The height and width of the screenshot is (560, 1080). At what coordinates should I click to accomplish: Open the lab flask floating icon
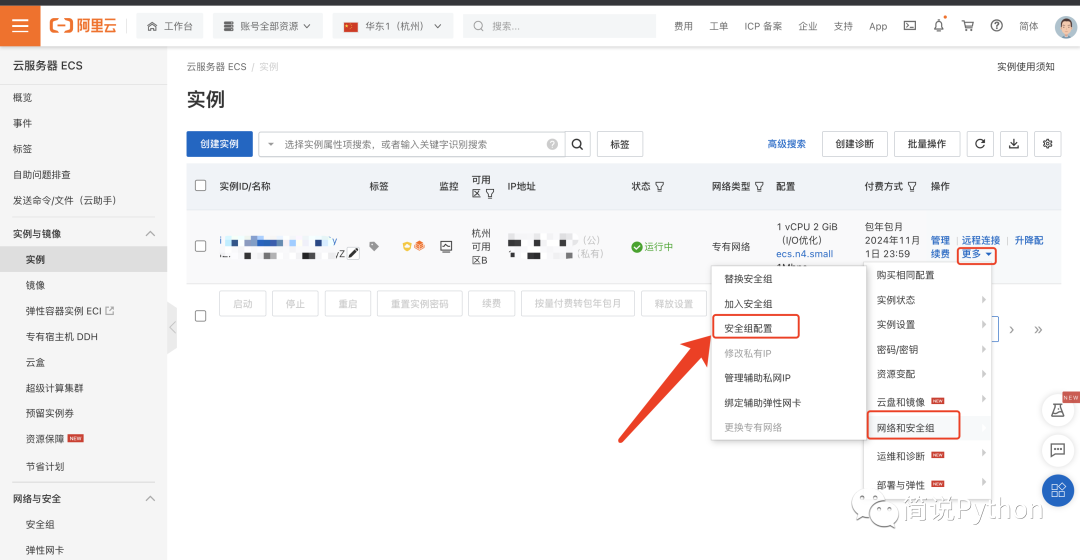pyautogui.click(x=1058, y=411)
